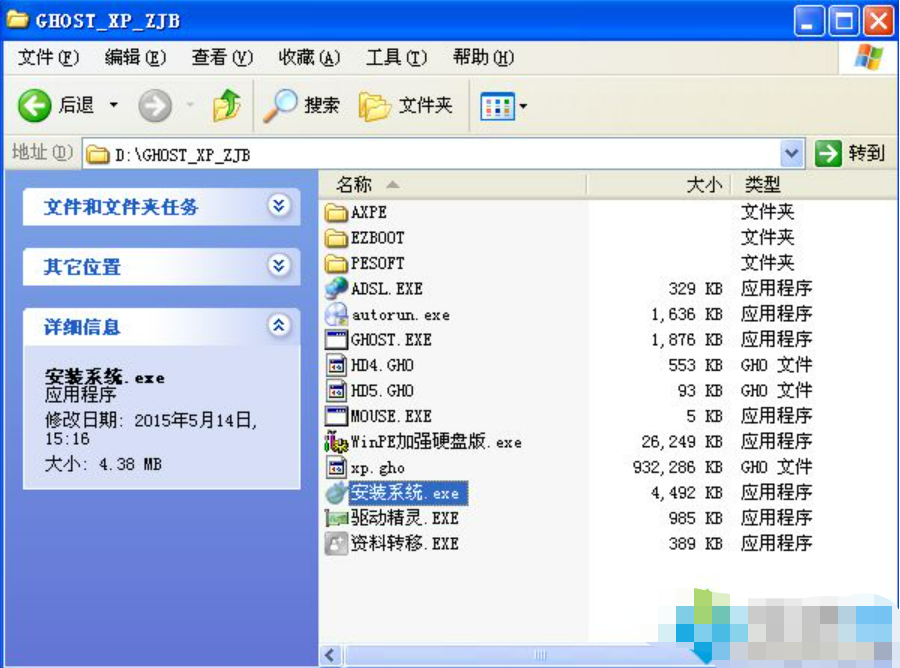Click the green Back arrow icon
The width and height of the screenshot is (900, 668).
pos(34,106)
